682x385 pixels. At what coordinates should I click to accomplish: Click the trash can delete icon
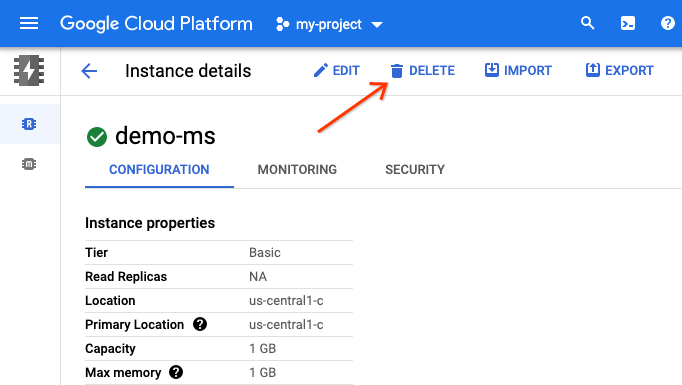point(397,70)
